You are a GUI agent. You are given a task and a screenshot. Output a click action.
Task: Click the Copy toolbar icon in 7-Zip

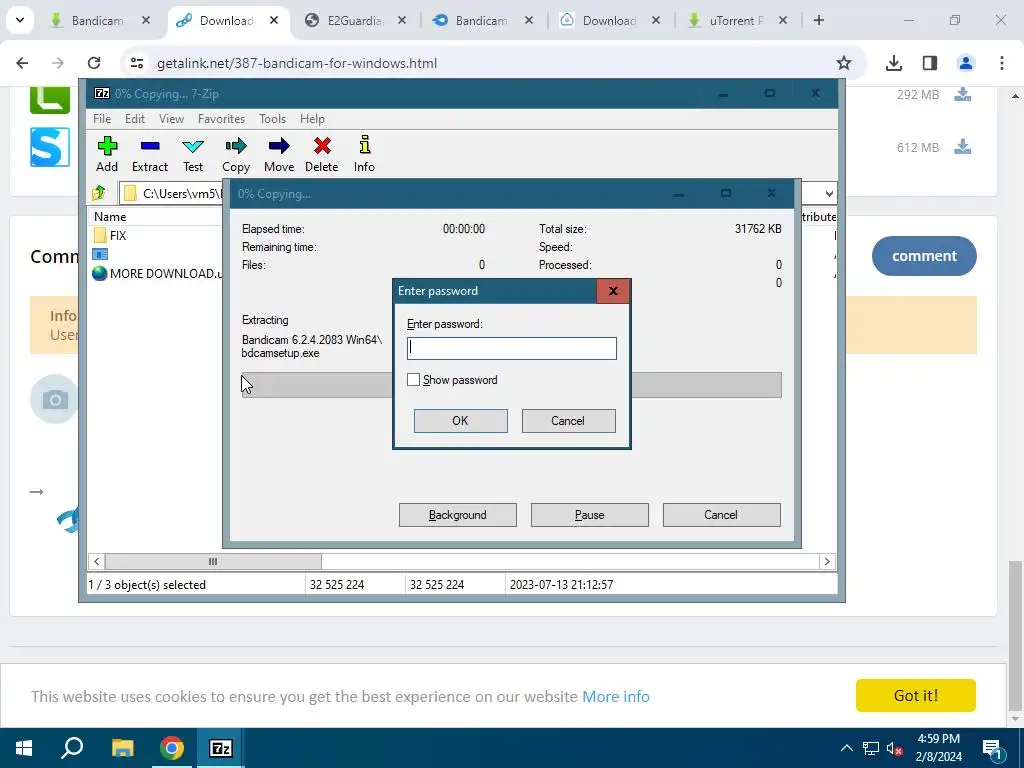click(x=236, y=154)
